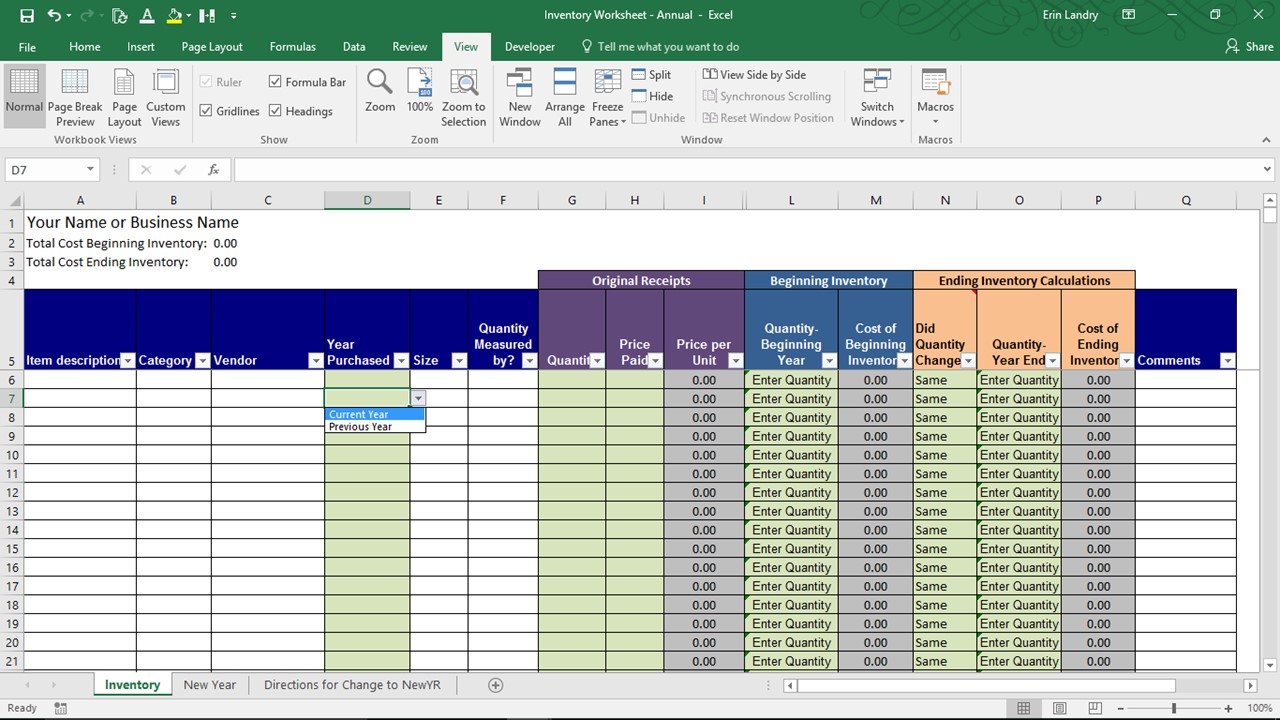Switch to the Home ribbon tab
Screen dimensions: 1280x720
click(85, 47)
